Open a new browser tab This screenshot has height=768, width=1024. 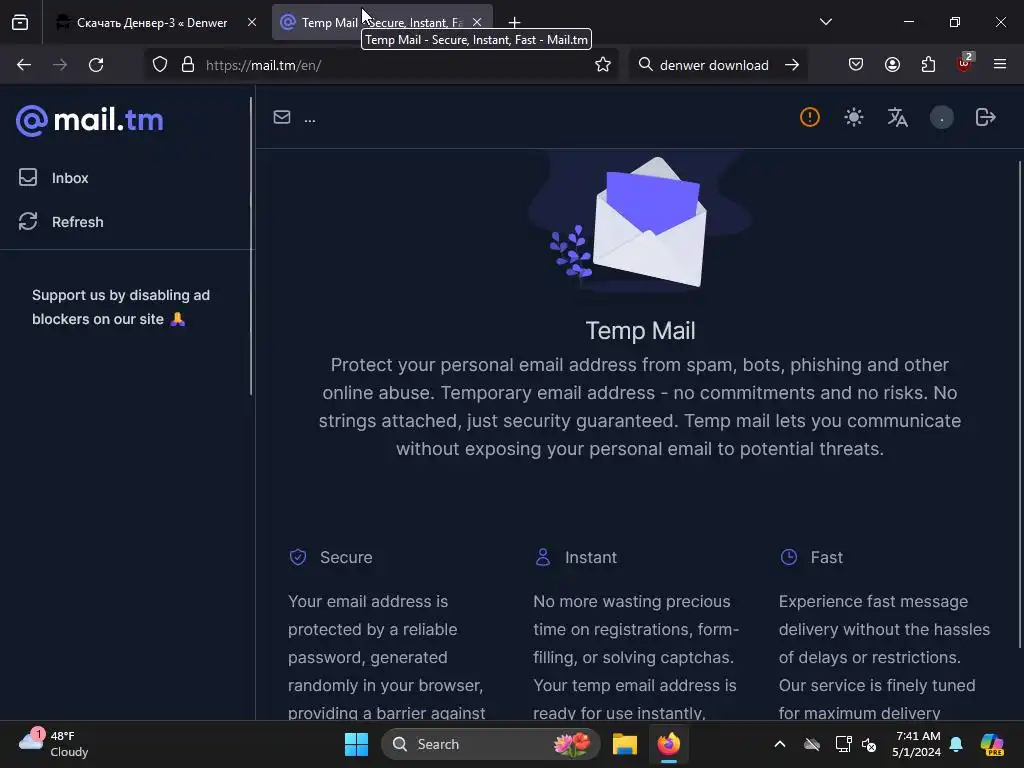(x=515, y=23)
